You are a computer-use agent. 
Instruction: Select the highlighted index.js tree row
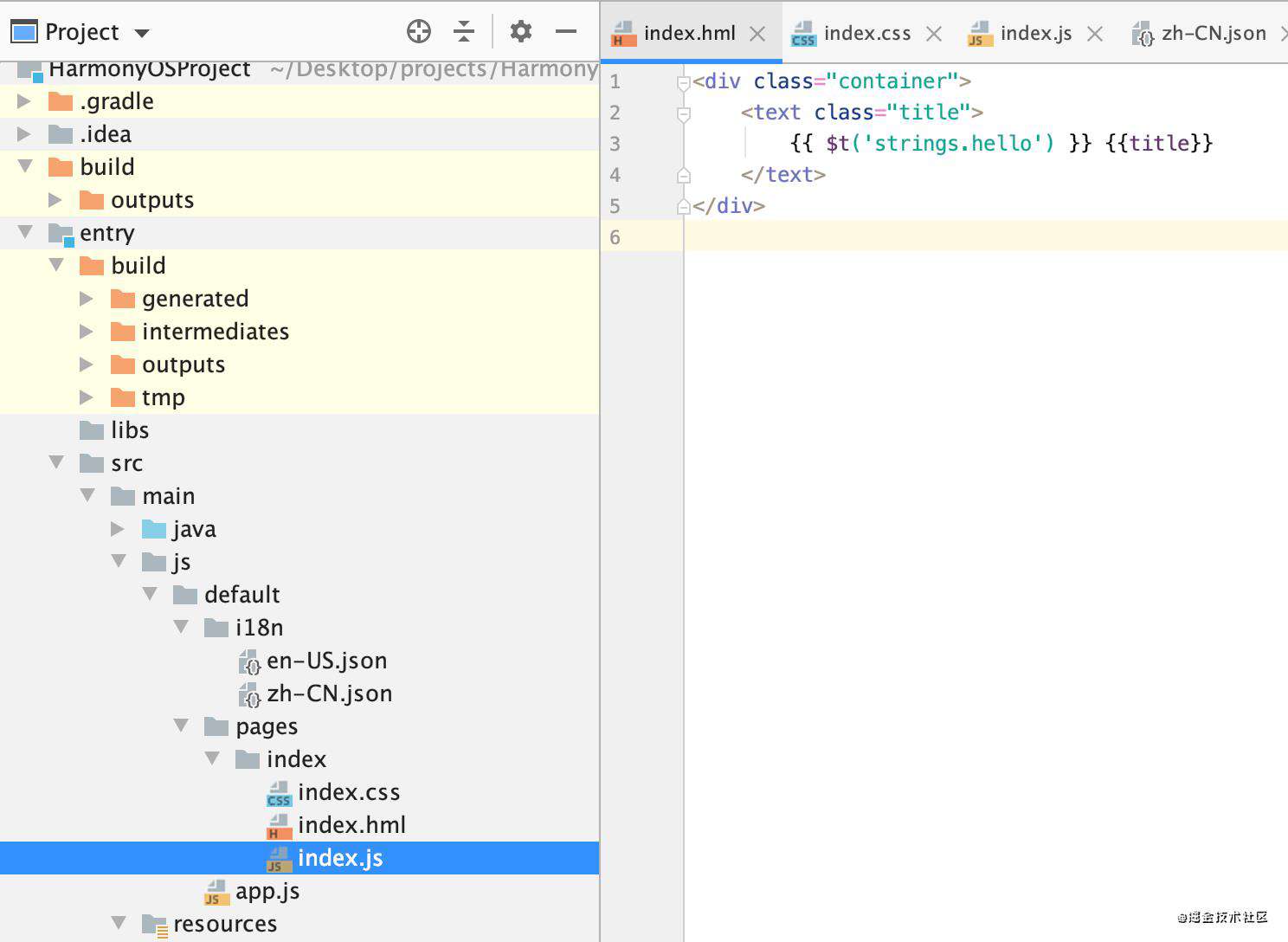(299, 858)
